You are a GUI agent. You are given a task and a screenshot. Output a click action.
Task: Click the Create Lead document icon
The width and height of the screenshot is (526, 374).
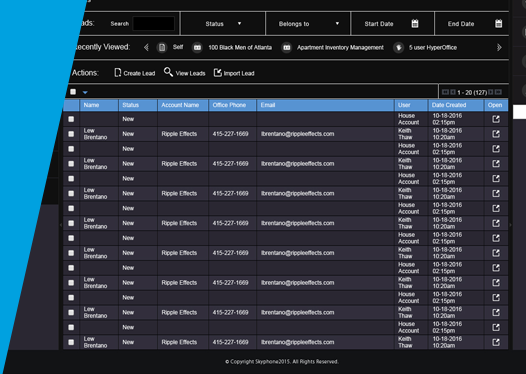117,72
